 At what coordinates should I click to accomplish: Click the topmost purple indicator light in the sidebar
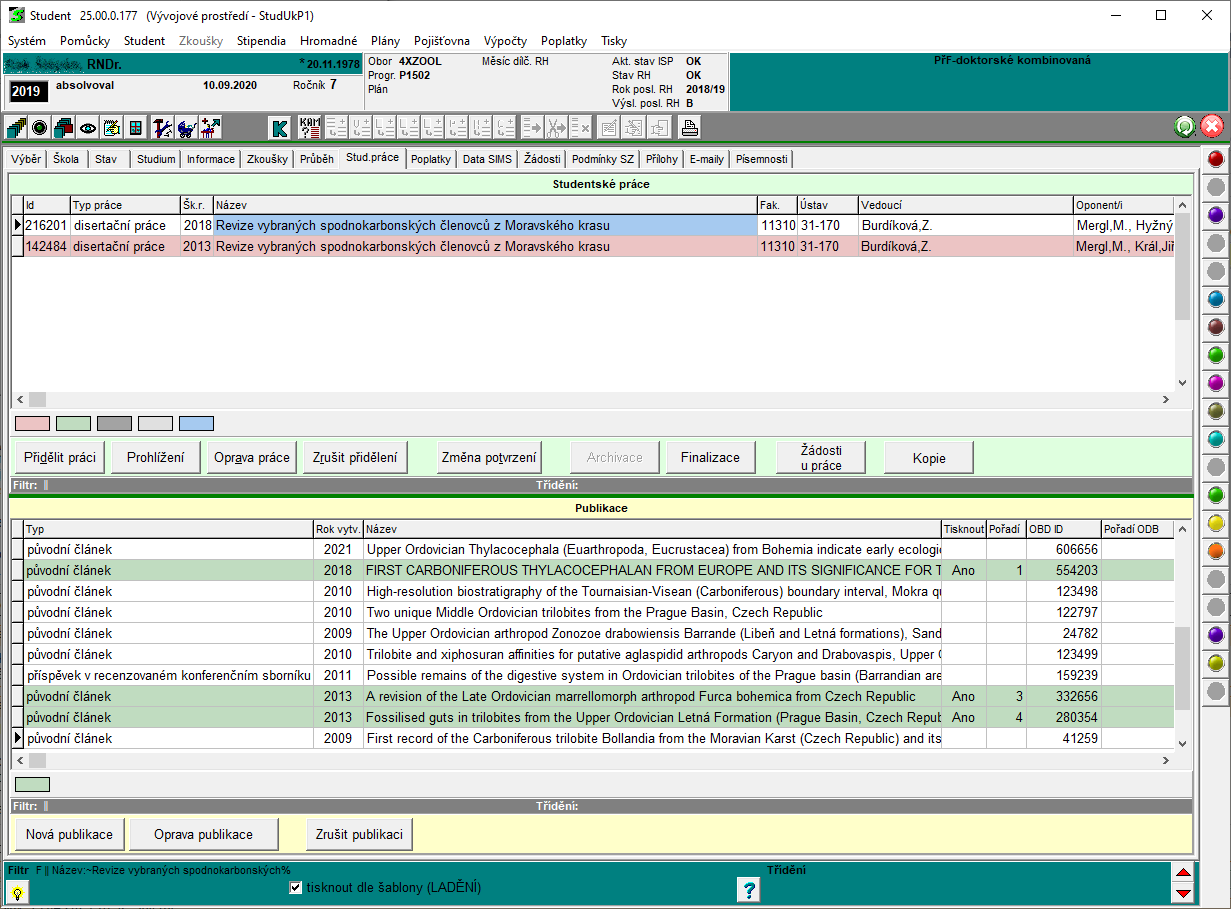pyautogui.click(x=1216, y=215)
